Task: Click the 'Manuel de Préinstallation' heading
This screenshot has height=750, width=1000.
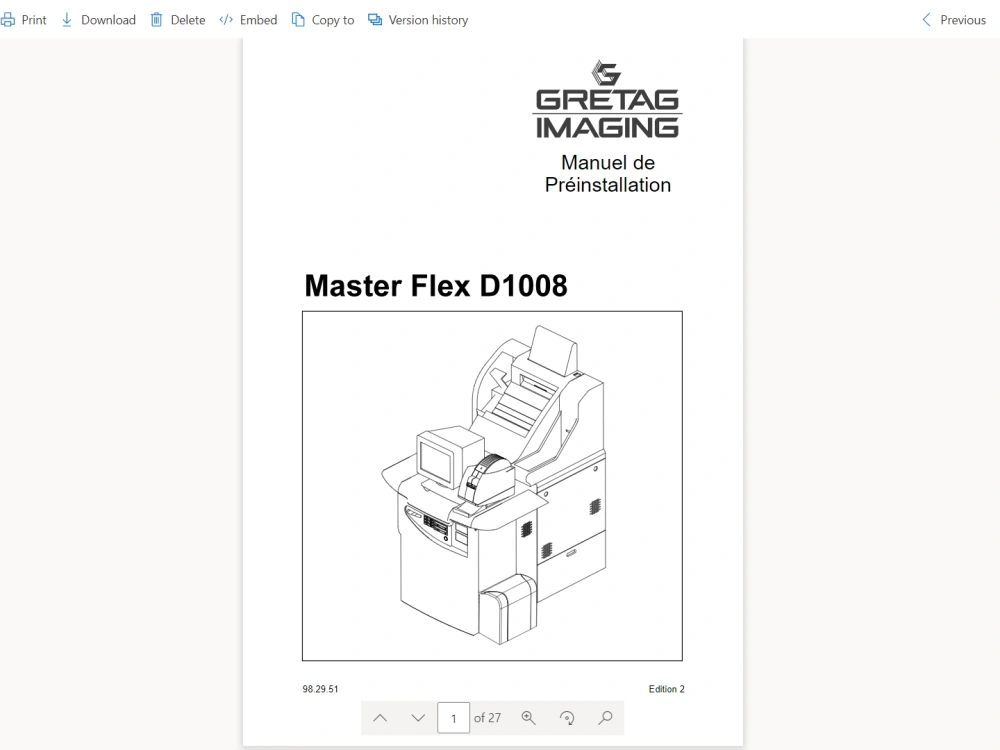Action: point(608,173)
